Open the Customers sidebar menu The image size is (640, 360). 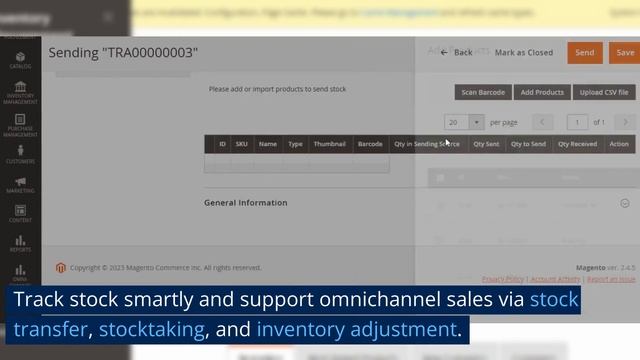tap(20, 155)
